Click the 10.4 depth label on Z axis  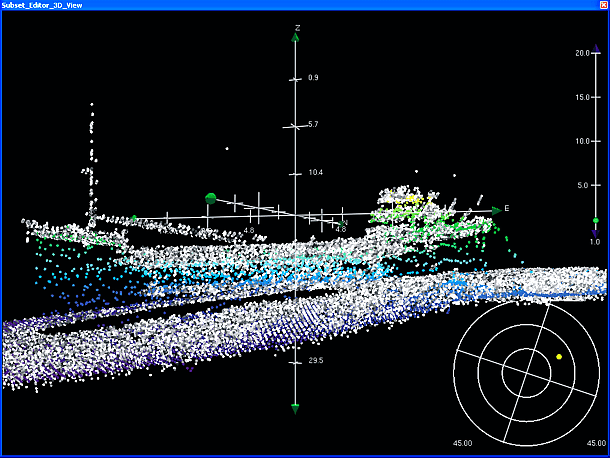click(x=315, y=173)
